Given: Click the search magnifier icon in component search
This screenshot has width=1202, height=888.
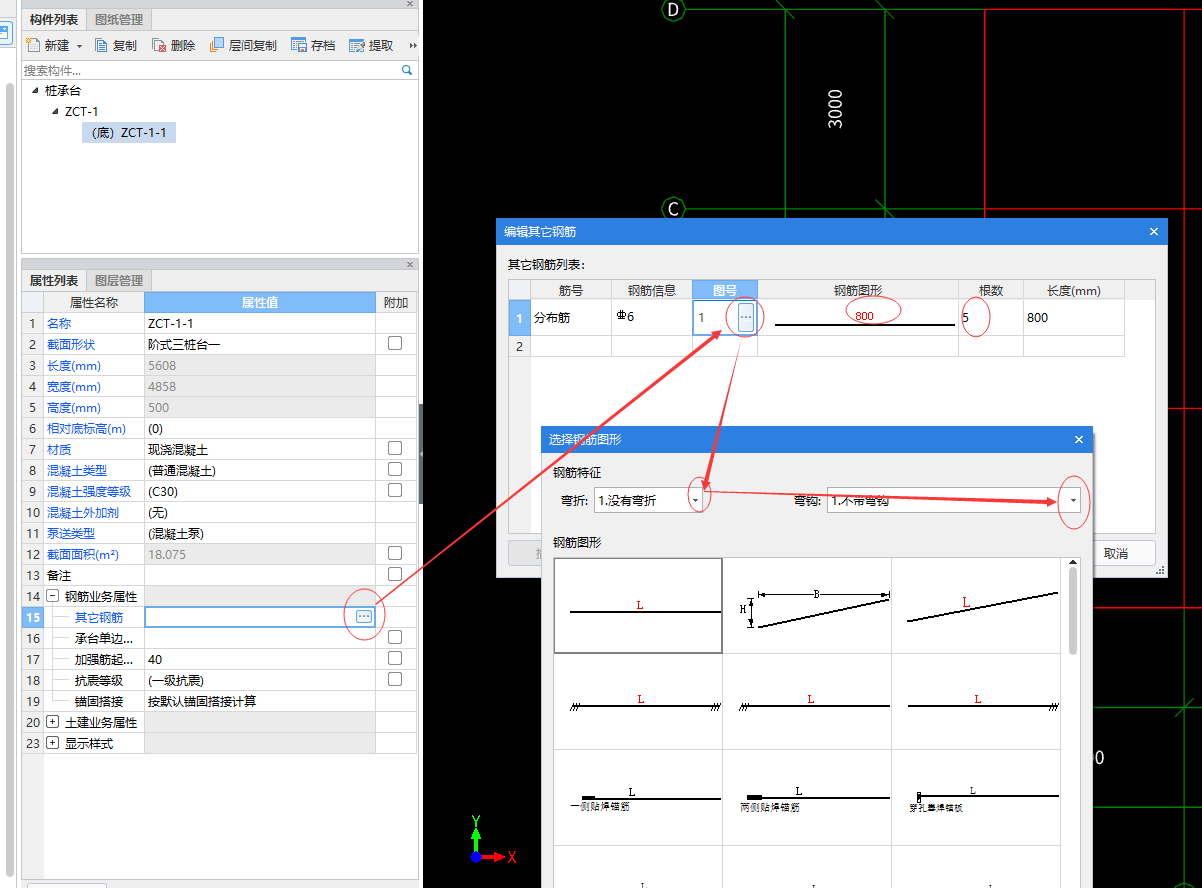Looking at the screenshot, I should tap(407, 71).
